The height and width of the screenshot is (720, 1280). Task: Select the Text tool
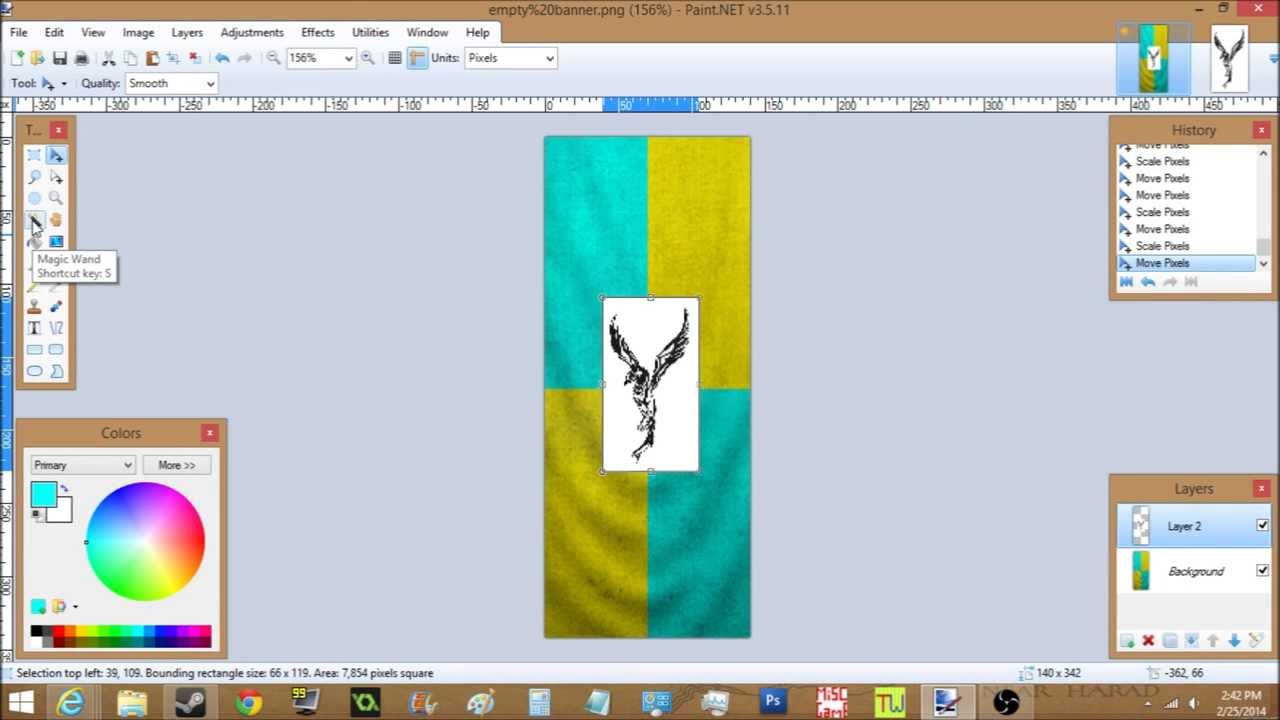[35, 327]
